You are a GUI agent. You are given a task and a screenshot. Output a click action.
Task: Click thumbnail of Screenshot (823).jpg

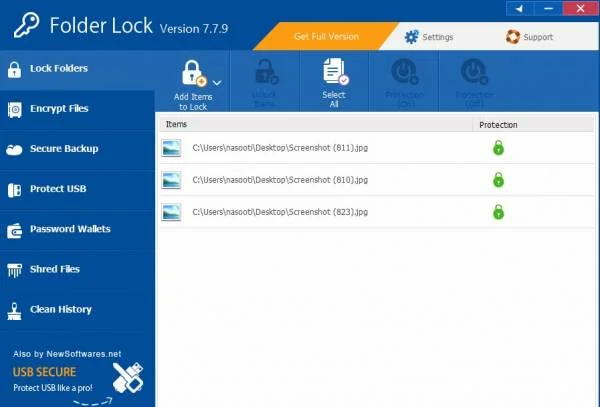[171, 212]
